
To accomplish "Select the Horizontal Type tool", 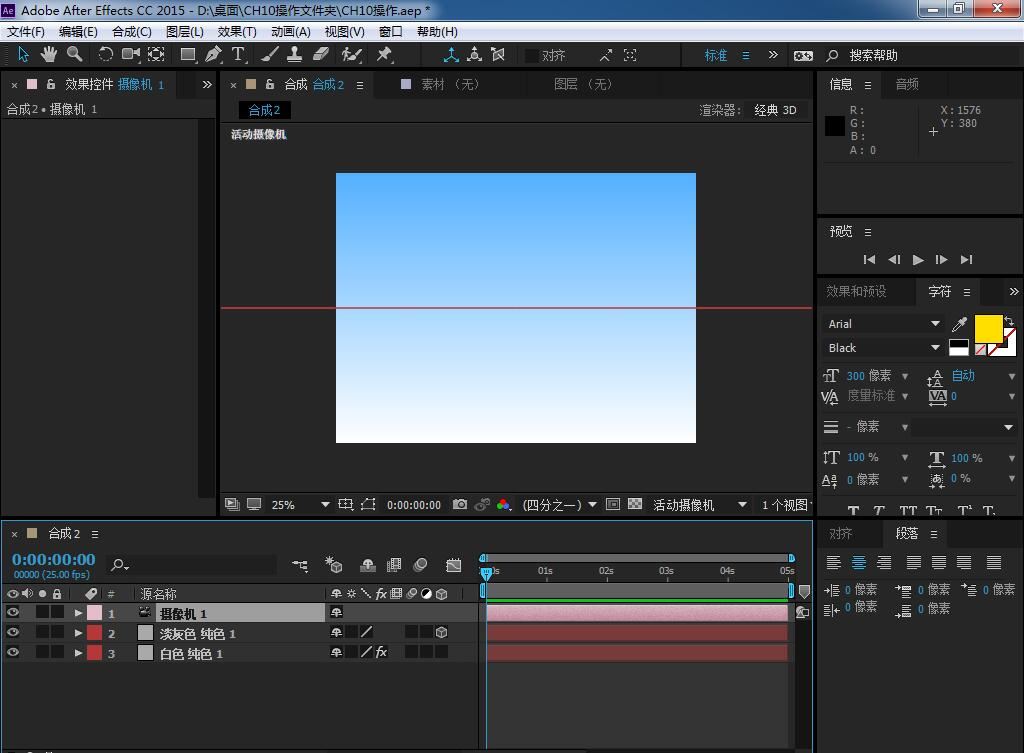I will (x=238, y=55).
